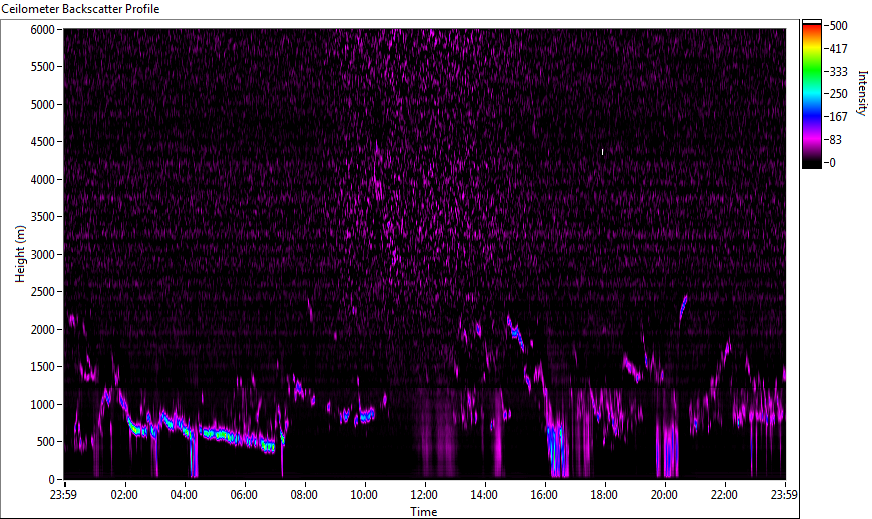Image resolution: width=872 pixels, height=519 pixels.
Task: Select the 02:00 time tick label
Action: coord(124,495)
